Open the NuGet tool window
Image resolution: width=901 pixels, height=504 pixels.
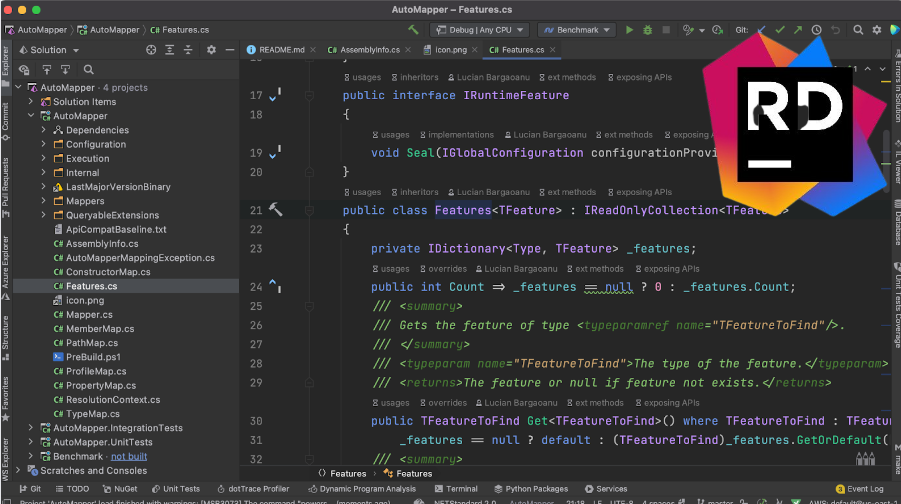tap(120, 489)
